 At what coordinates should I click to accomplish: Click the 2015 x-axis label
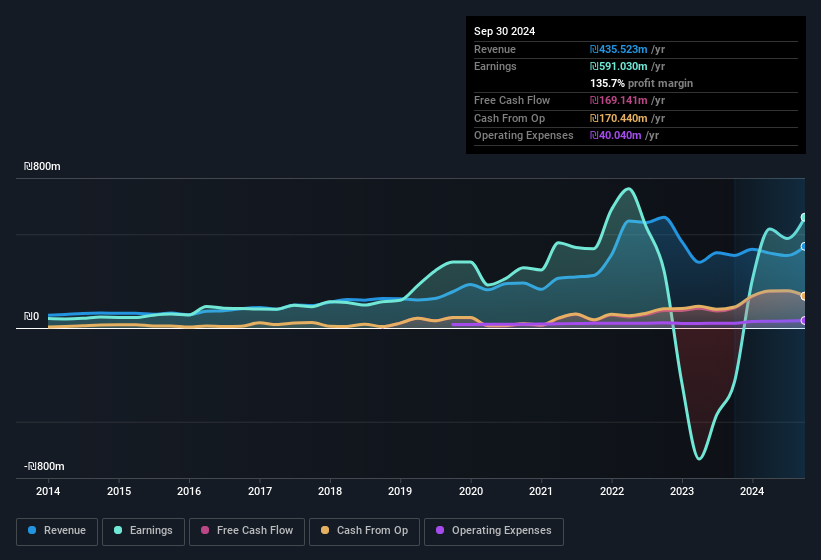[119, 491]
